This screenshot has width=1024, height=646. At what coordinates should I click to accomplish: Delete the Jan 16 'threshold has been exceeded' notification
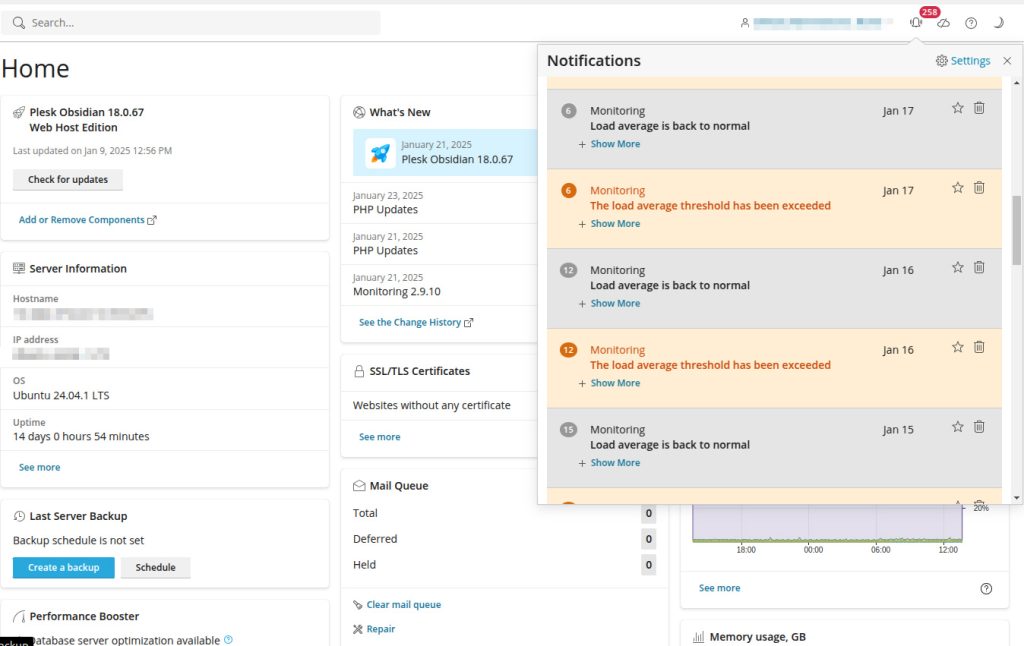[x=979, y=347]
